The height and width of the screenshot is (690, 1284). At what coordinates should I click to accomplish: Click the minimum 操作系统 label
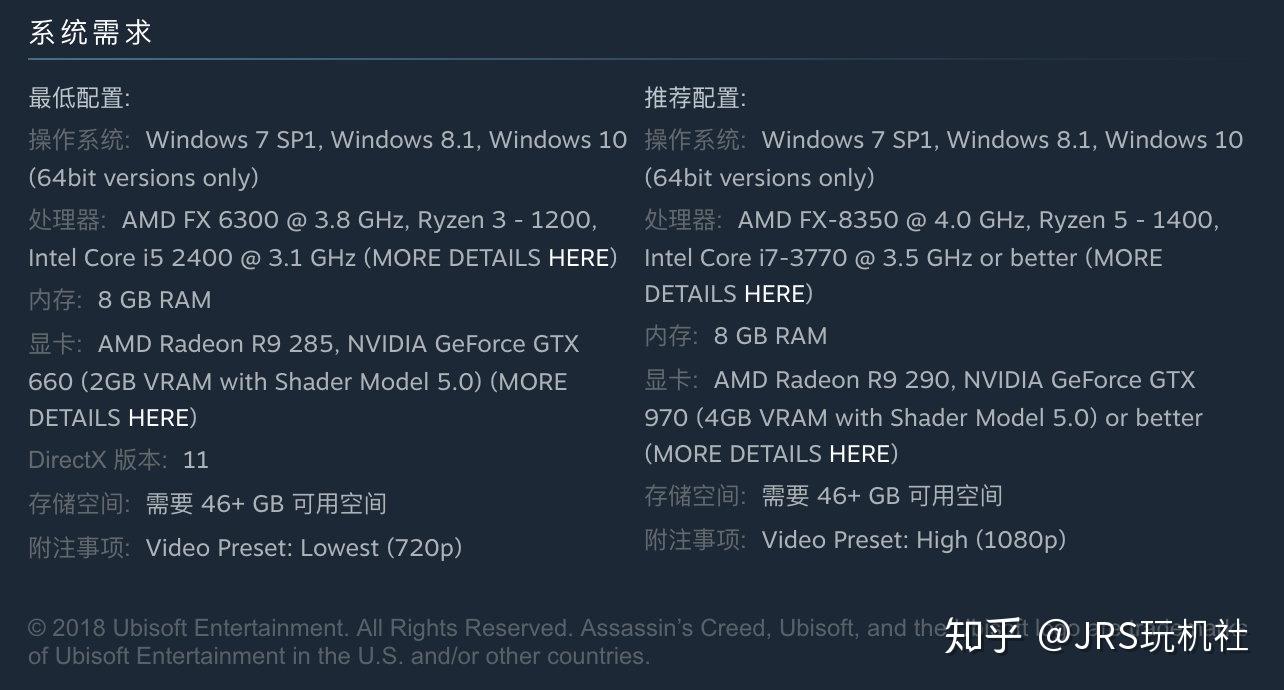point(79,140)
